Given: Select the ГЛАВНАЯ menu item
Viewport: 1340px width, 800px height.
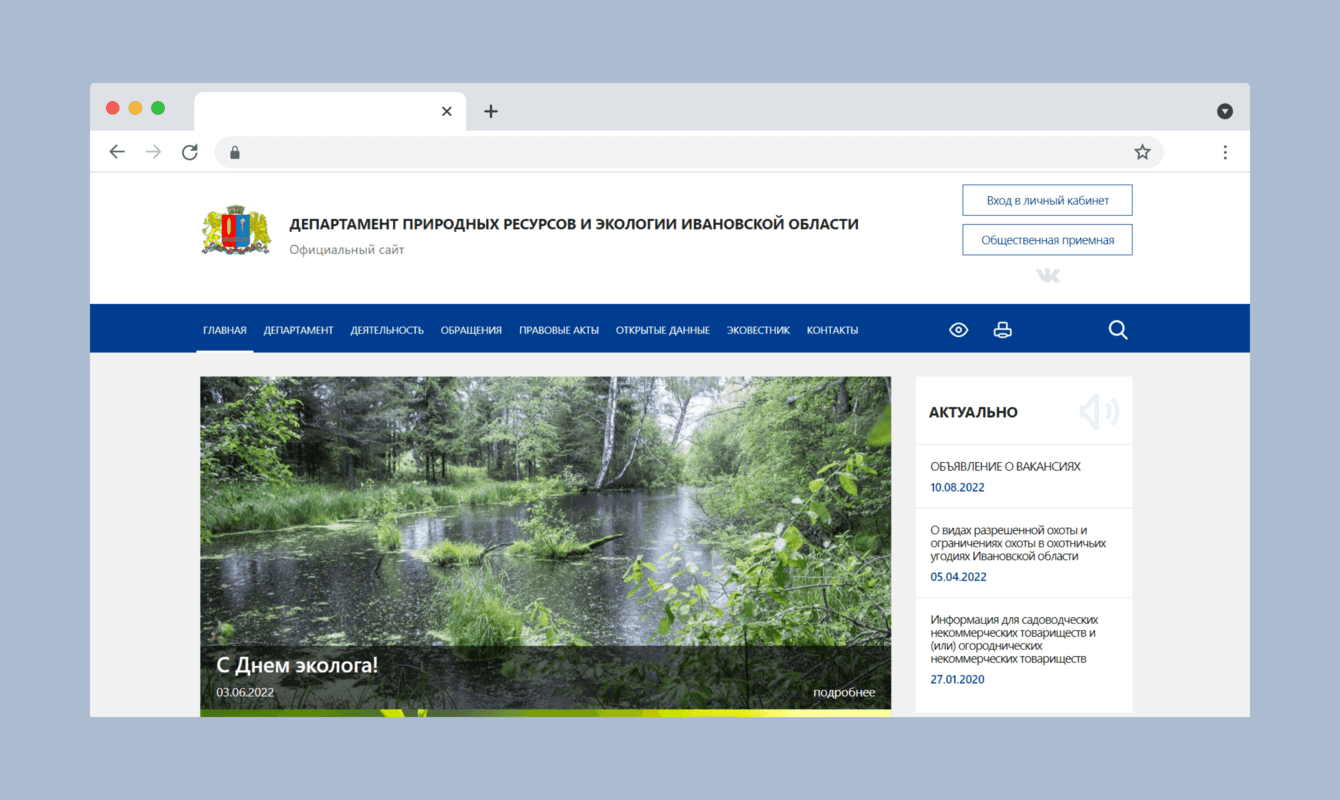Looking at the screenshot, I should point(225,330).
